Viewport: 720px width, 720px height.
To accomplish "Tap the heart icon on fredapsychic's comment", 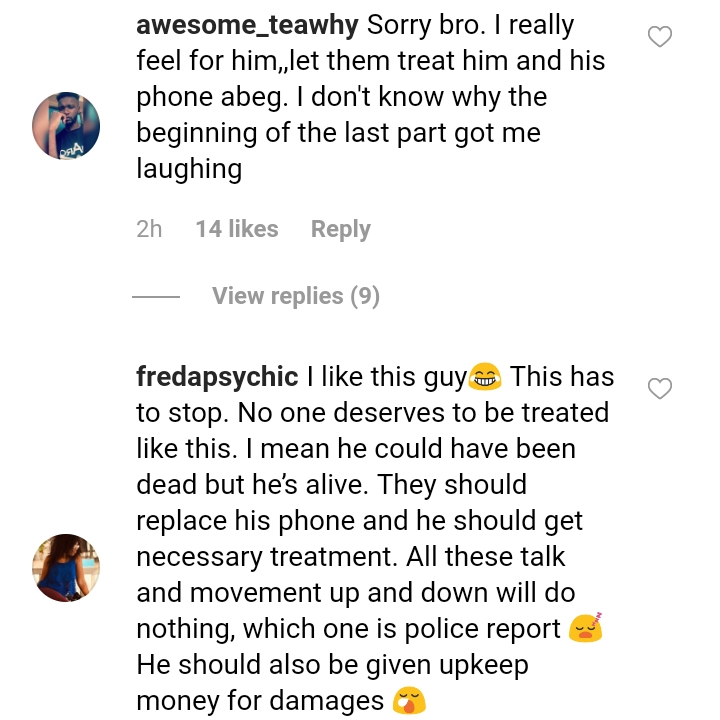I will 659,388.
